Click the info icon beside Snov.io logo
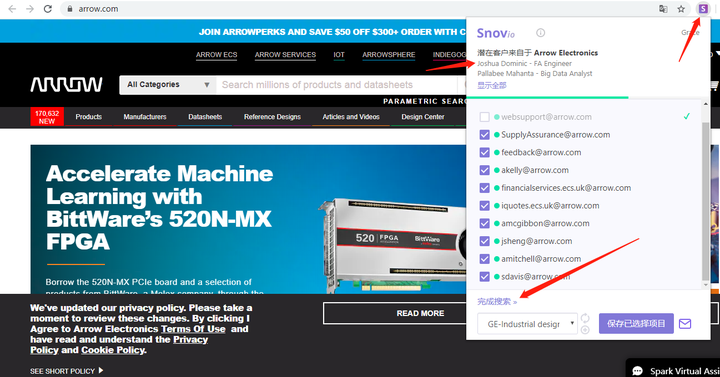 540,33
